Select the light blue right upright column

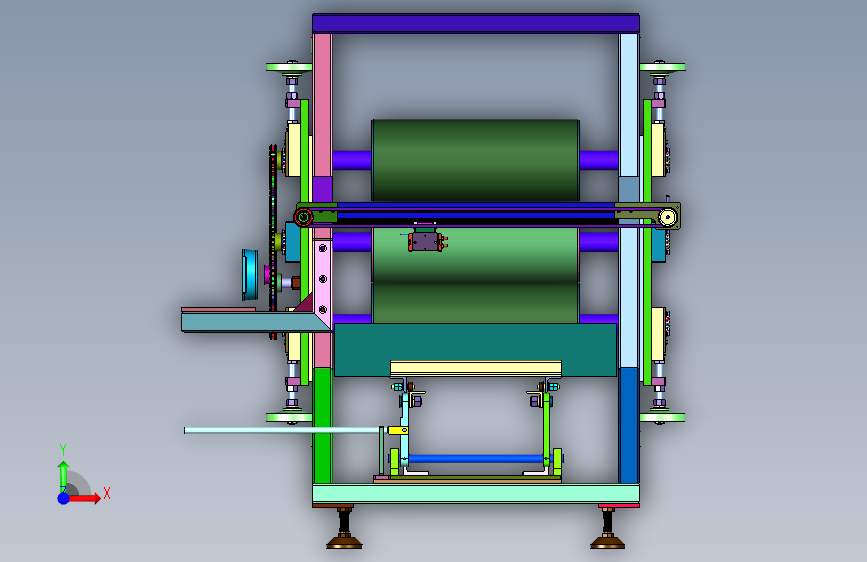629,105
